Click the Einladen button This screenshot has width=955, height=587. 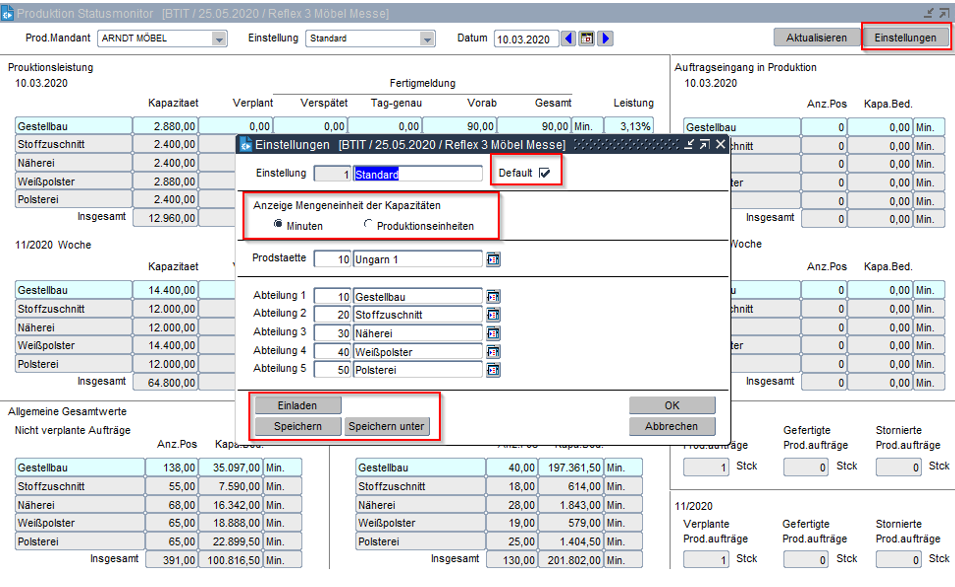(298, 406)
